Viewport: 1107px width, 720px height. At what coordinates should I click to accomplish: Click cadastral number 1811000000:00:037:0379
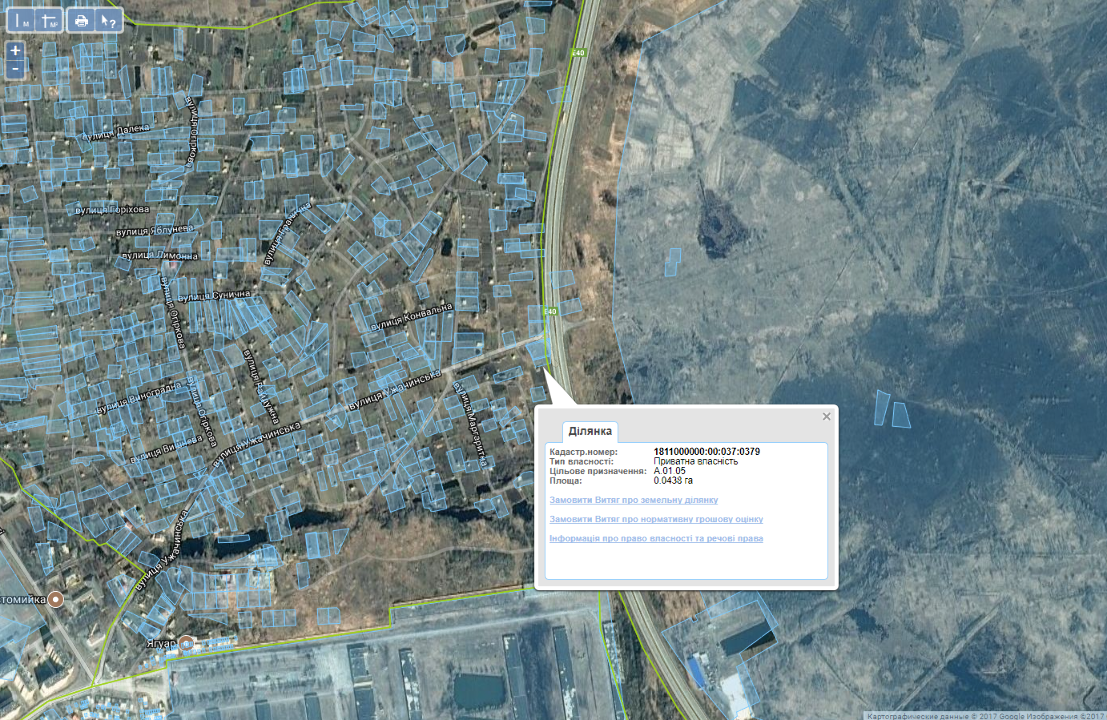tap(707, 452)
